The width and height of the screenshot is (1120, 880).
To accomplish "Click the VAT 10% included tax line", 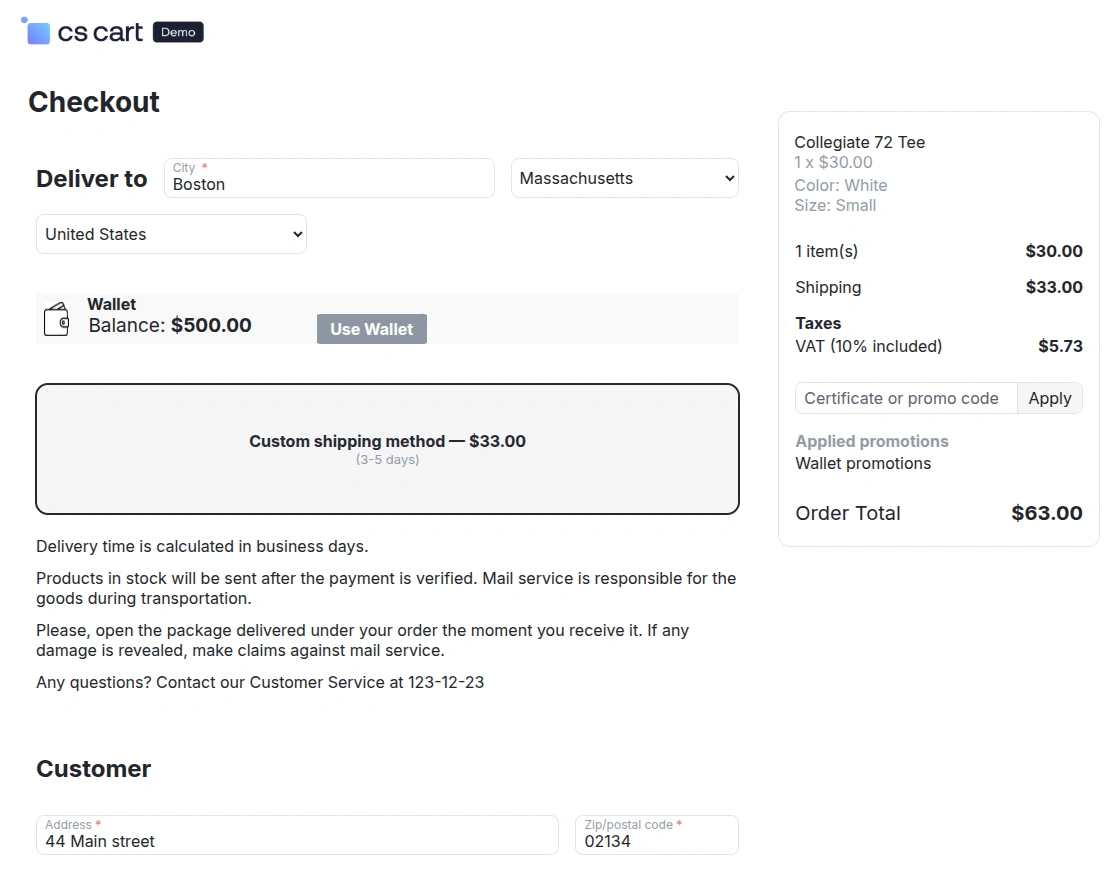I will pos(868,346).
